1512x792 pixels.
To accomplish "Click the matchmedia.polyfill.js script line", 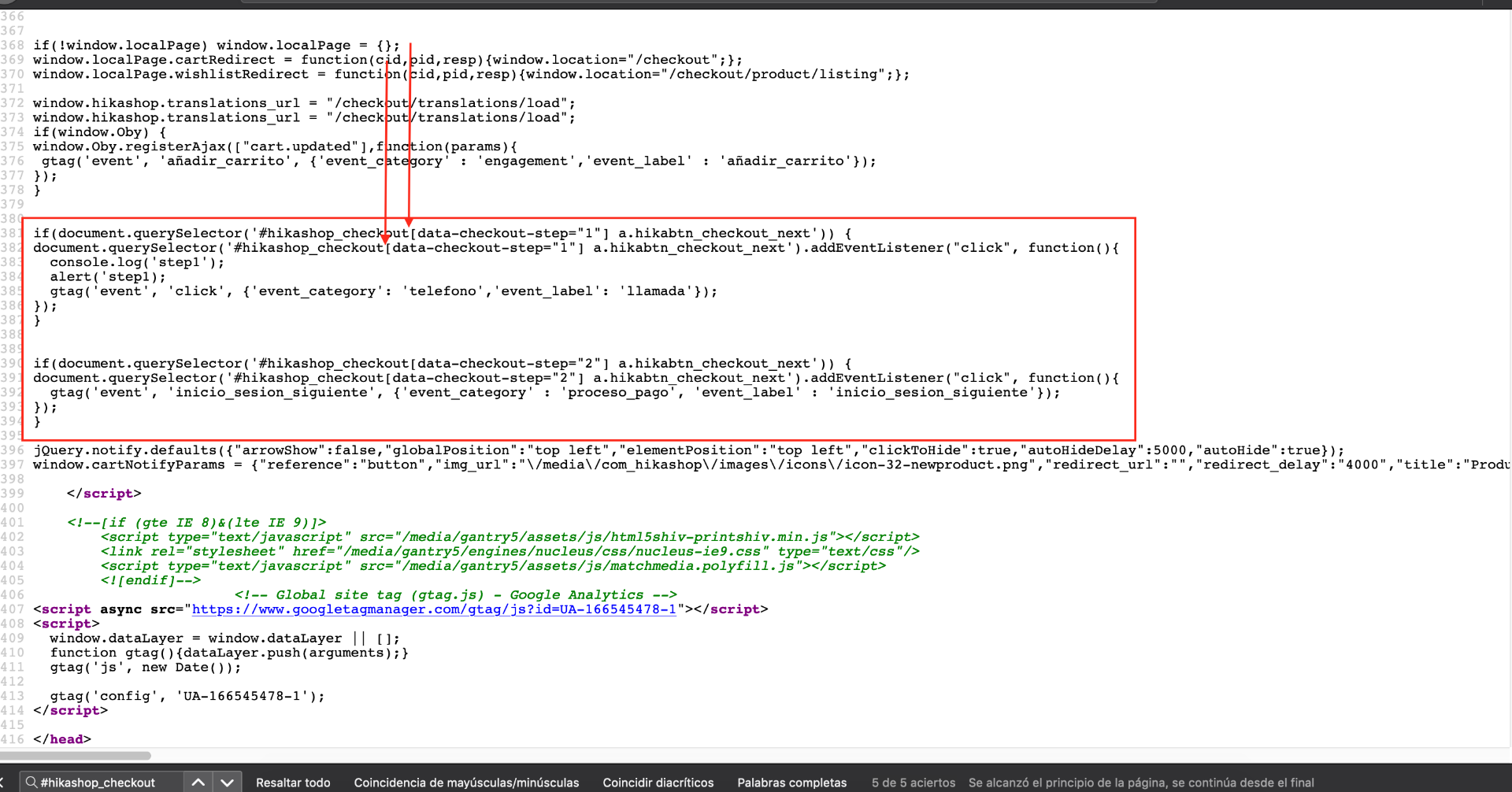I will pyautogui.click(x=493, y=566).
